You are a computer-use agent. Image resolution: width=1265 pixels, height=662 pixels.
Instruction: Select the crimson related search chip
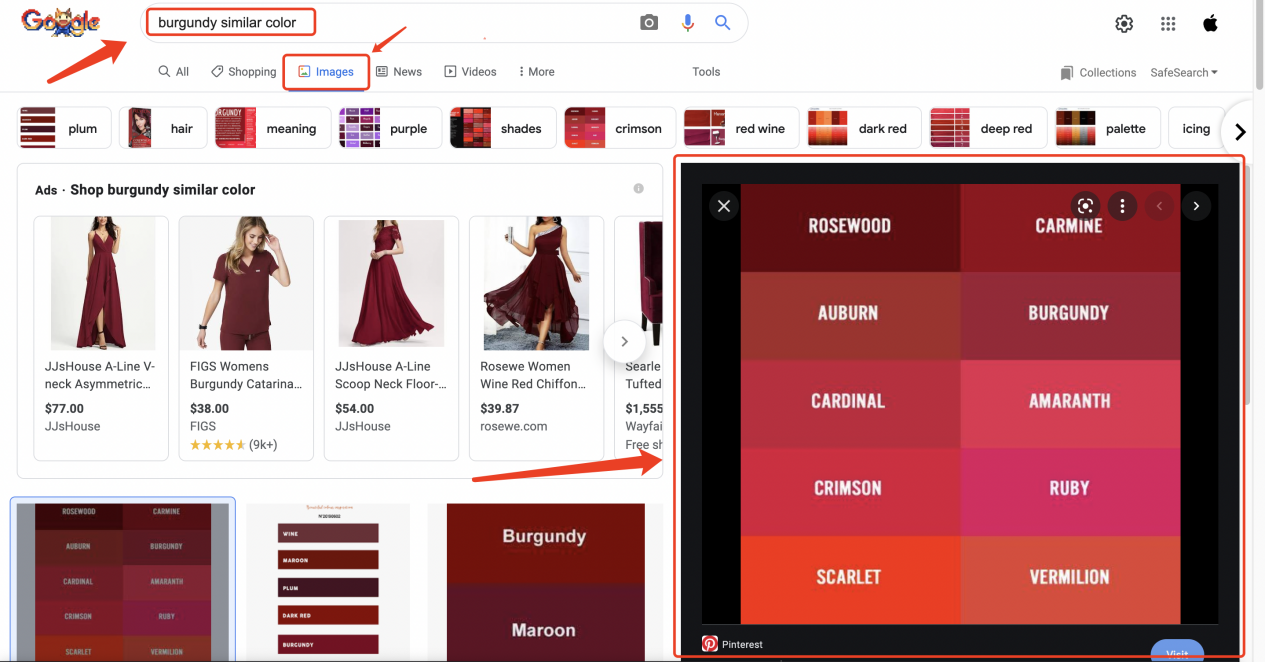pos(619,128)
